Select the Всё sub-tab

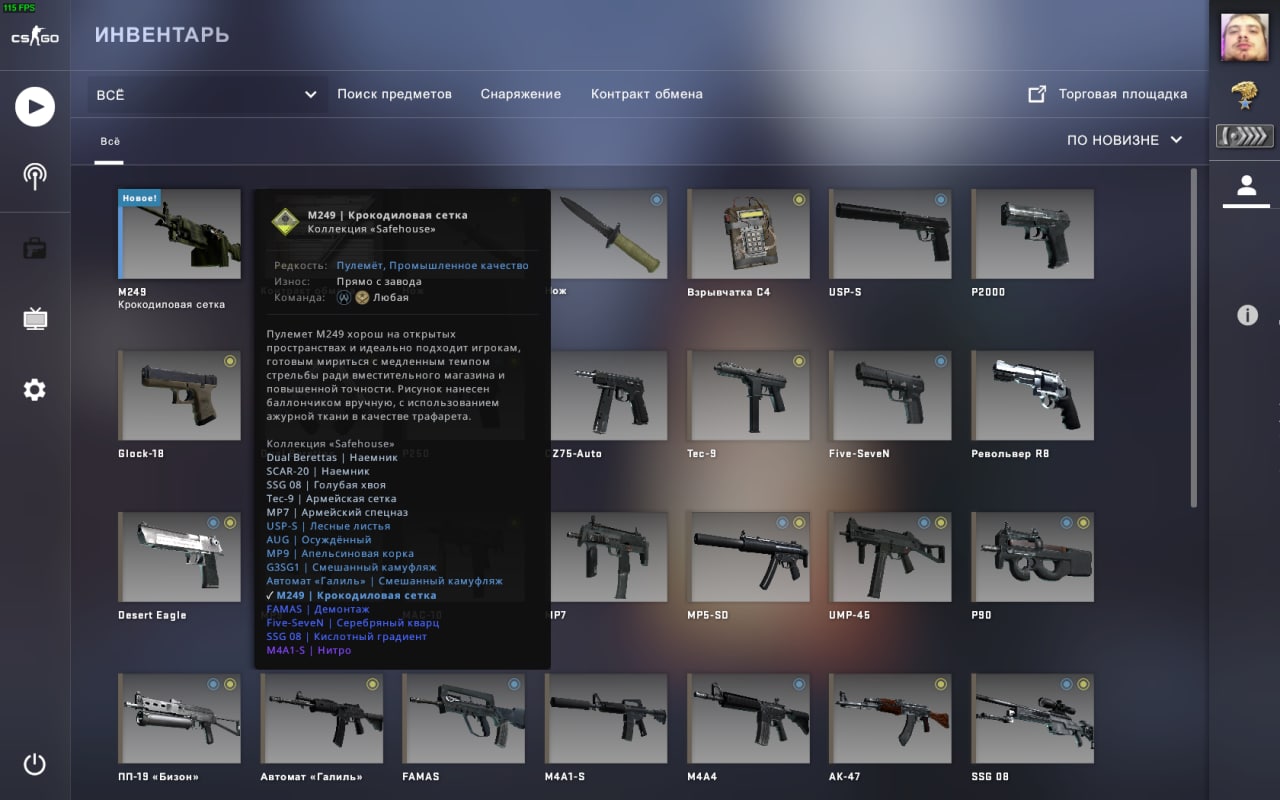(x=109, y=141)
